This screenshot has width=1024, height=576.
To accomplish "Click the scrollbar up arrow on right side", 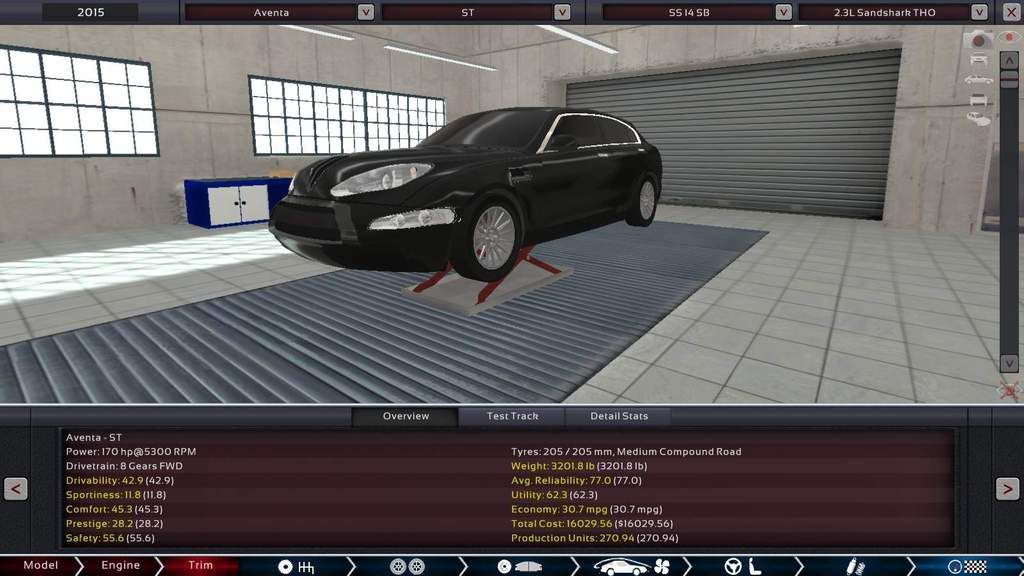I will pos(1009,61).
